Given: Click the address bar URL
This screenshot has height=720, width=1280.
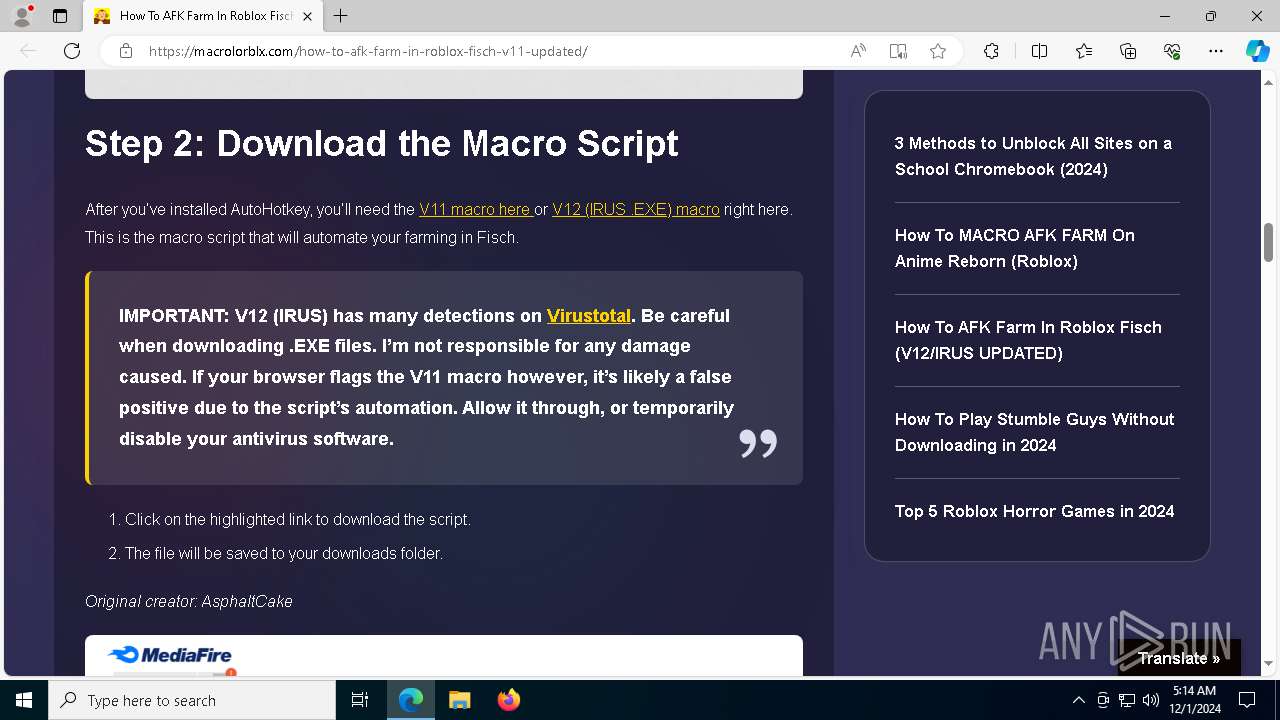Looking at the screenshot, I should tap(368, 51).
